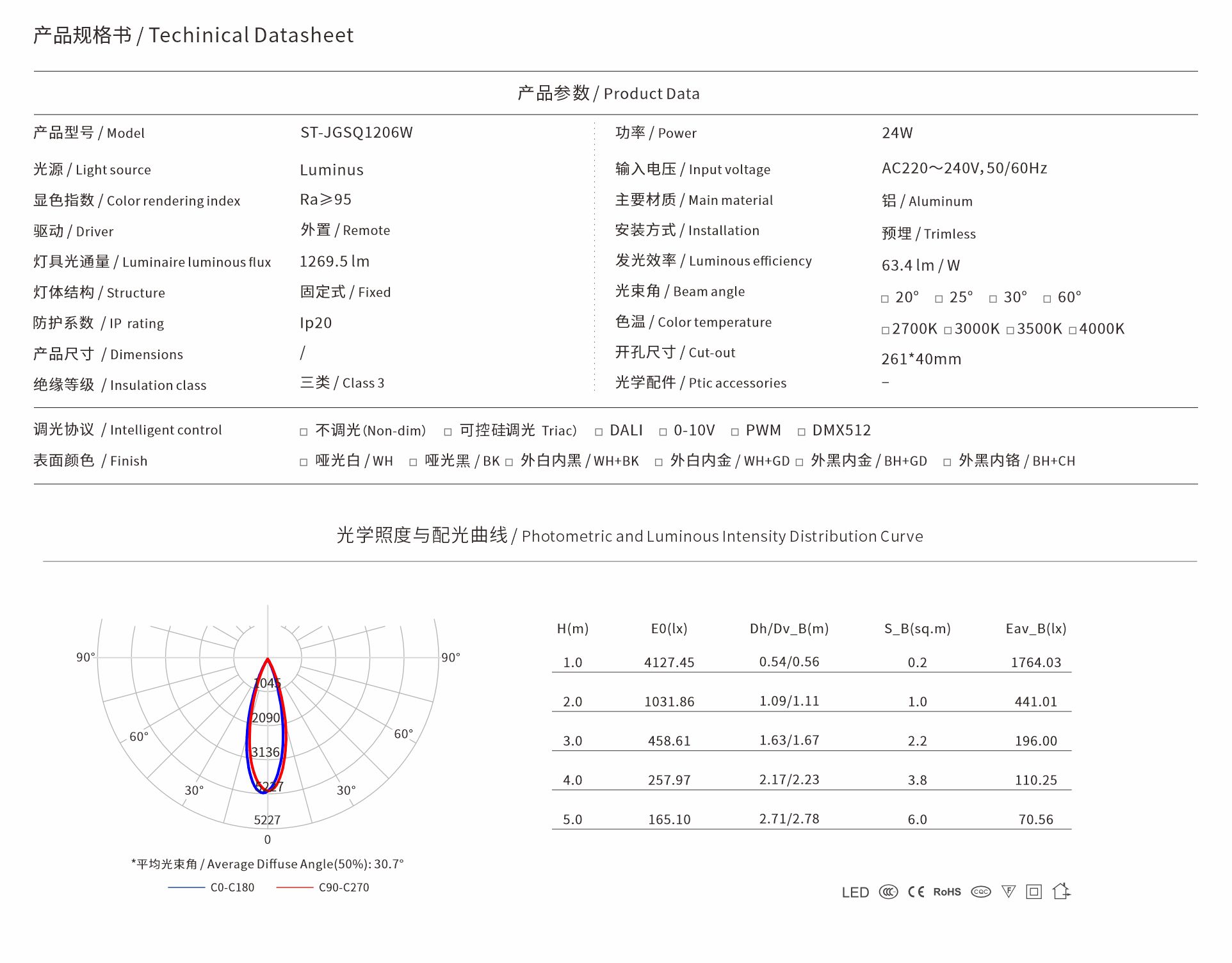
Task: Check the 60° beam angle box
Action: point(1047,299)
